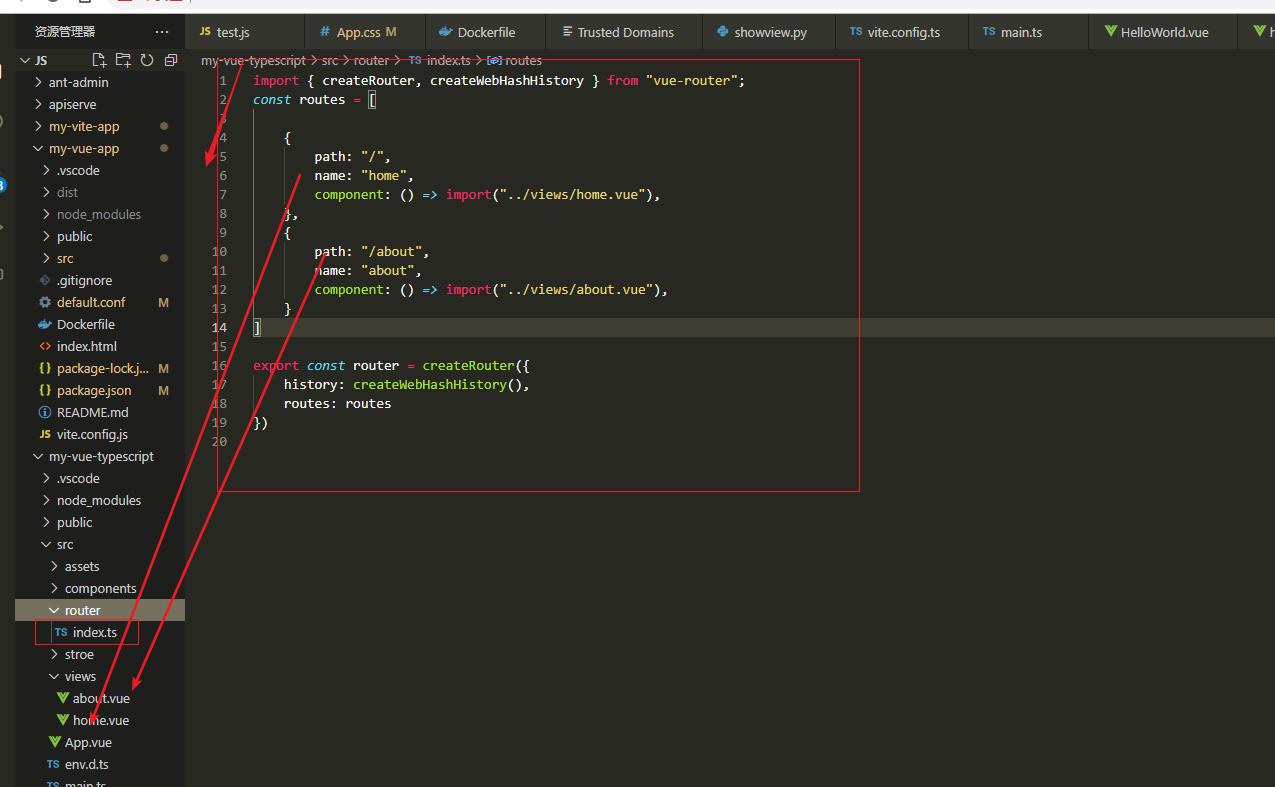The image size is (1275, 787).
Task: Collapse all folders with the collapse icon
Action: point(171,60)
